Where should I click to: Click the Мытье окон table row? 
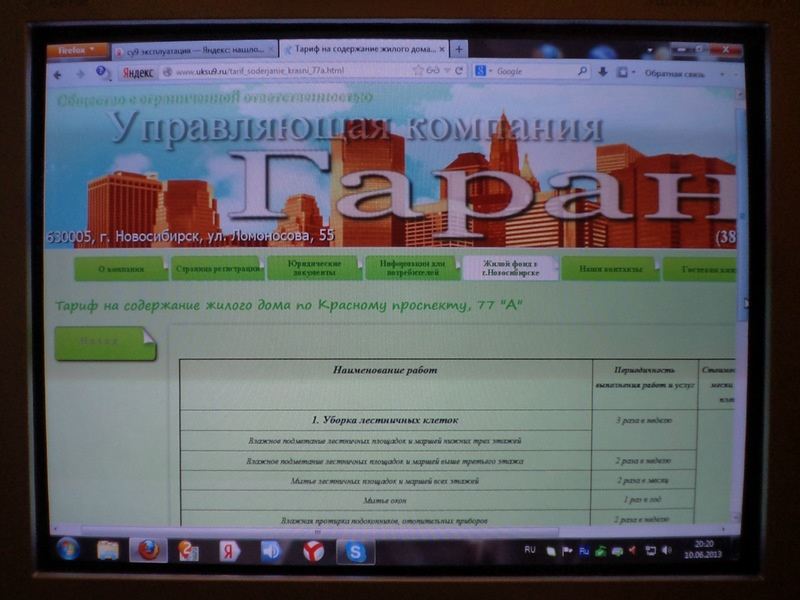point(385,501)
